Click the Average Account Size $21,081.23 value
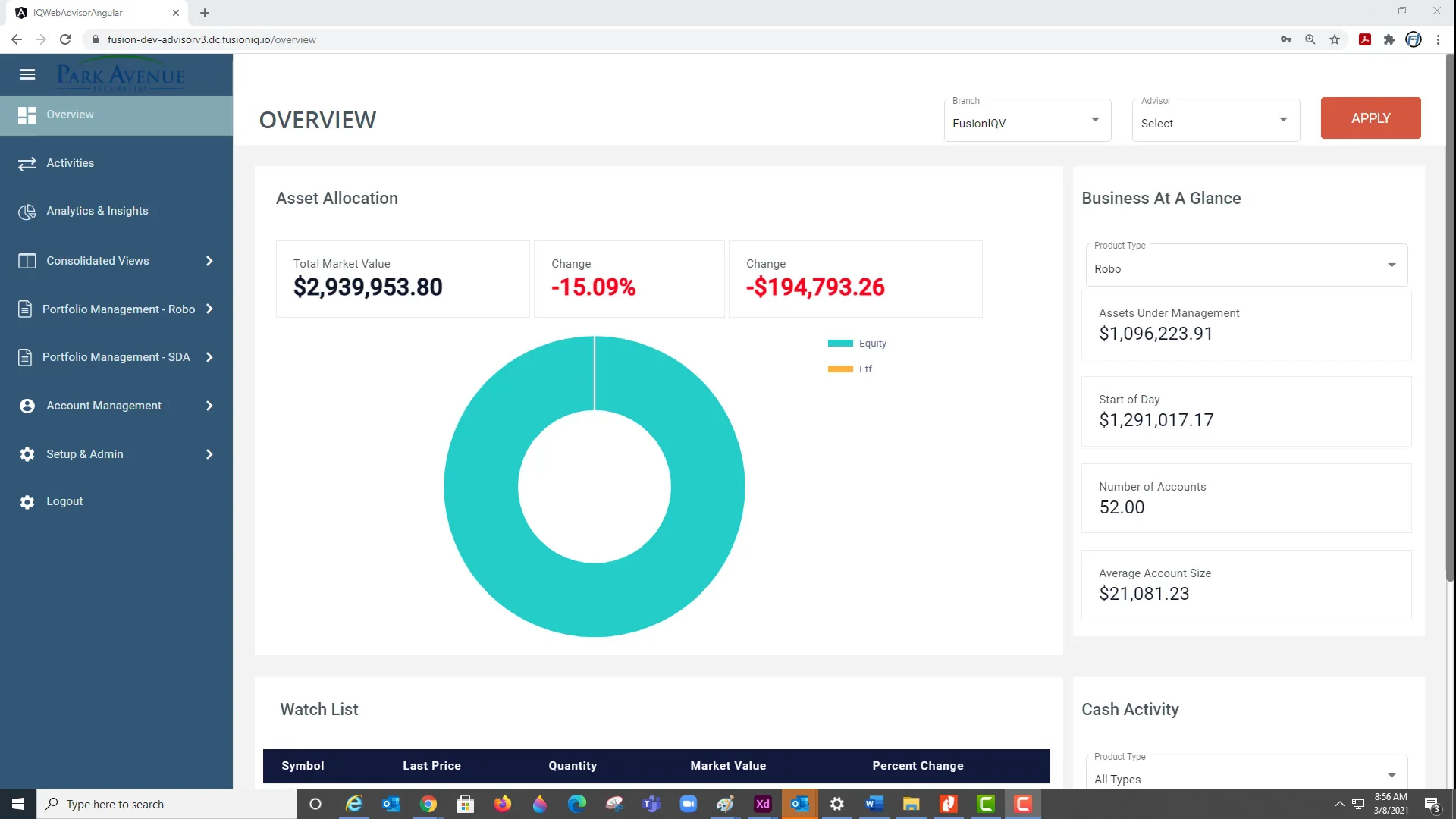1456x819 pixels. [1144, 594]
